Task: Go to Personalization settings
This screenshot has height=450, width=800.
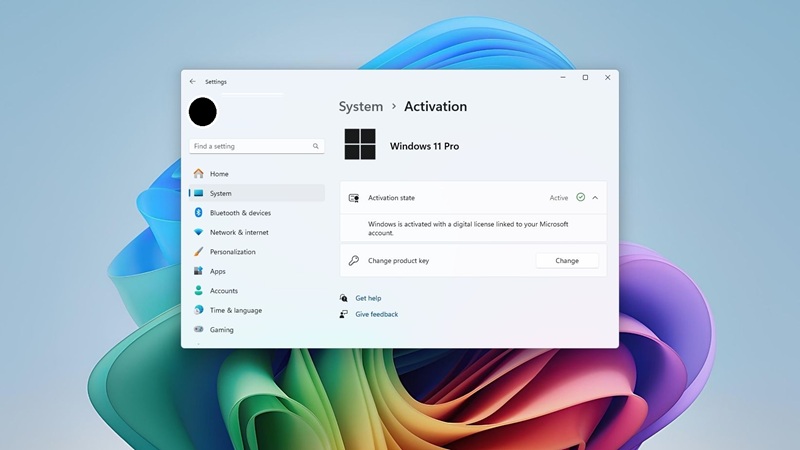Action: tap(233, 252)
